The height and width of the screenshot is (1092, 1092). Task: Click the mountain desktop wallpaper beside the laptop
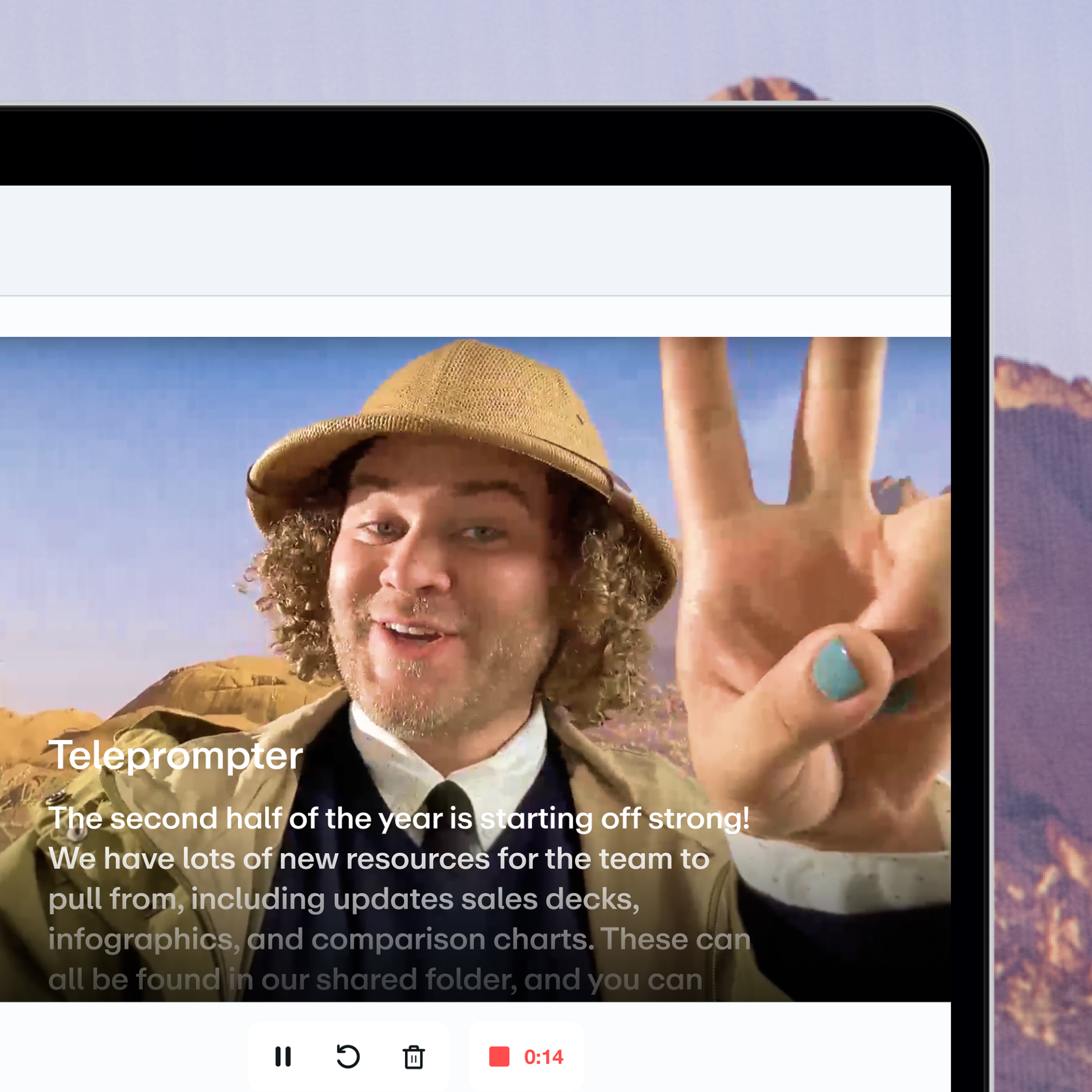tap(1043, 622)
